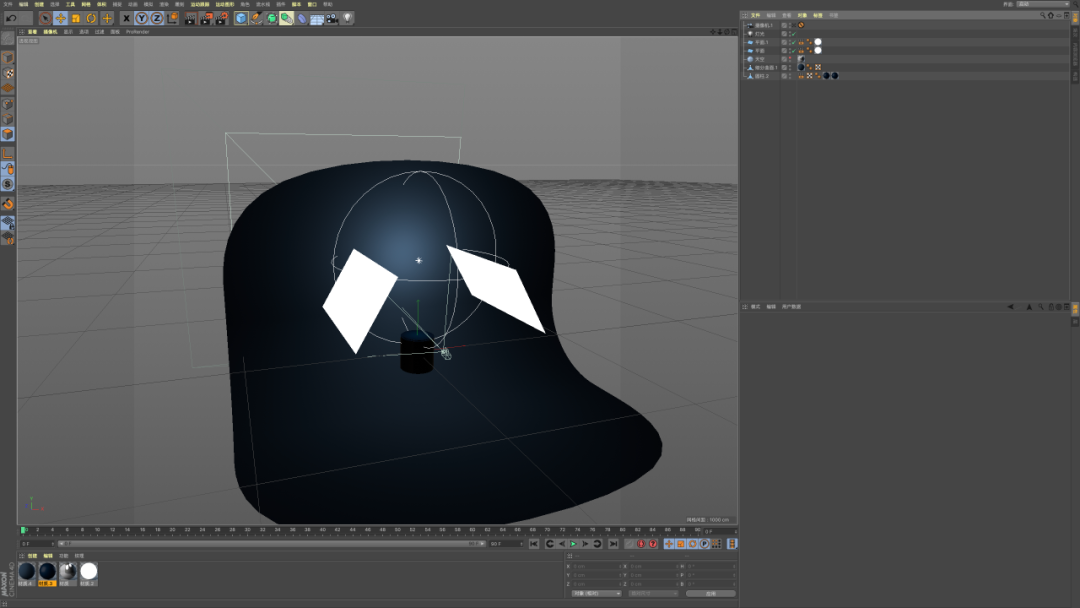1080x608 pixels.
Task: Open the size mode dropdown in the coordinates panel
Action: pos(653,593)
